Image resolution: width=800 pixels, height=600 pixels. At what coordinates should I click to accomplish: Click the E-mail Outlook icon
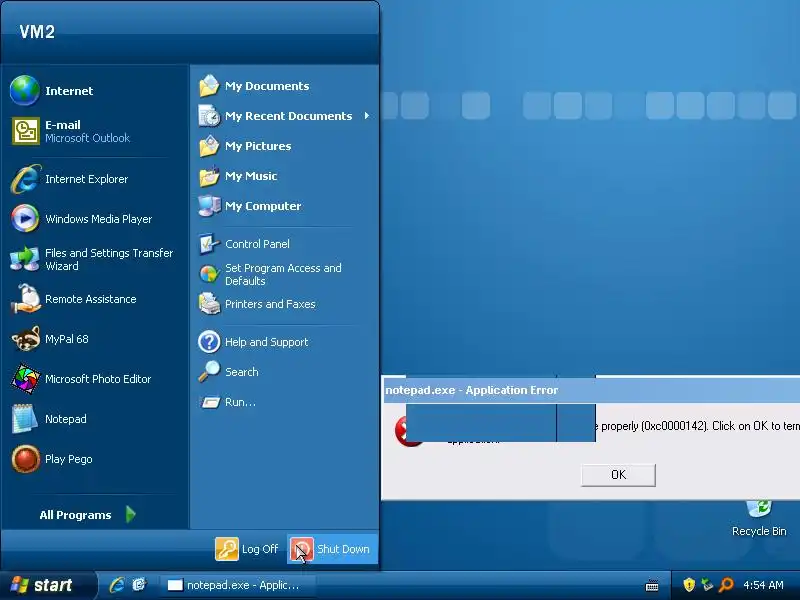coord(26,131)
